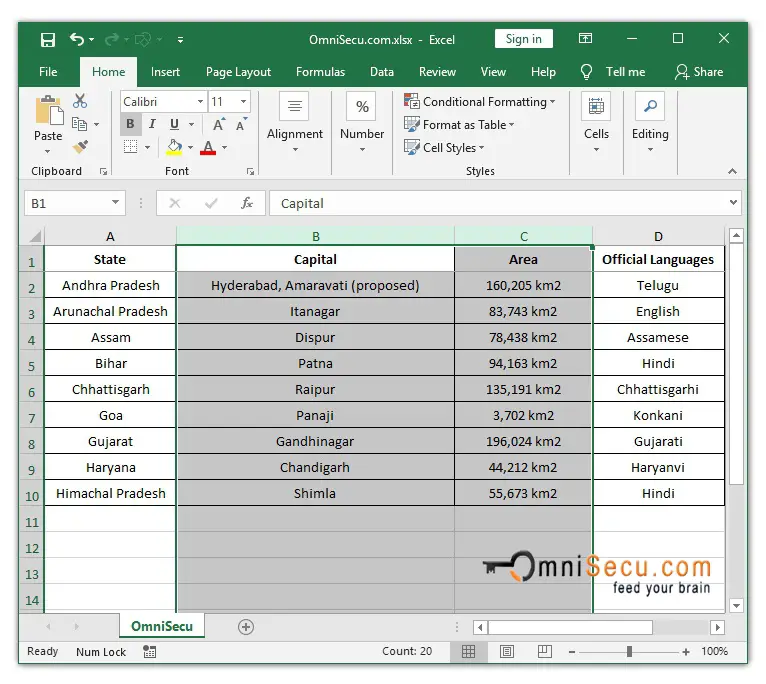Click the cell containing Gandhinagar

tap(315, 441)
